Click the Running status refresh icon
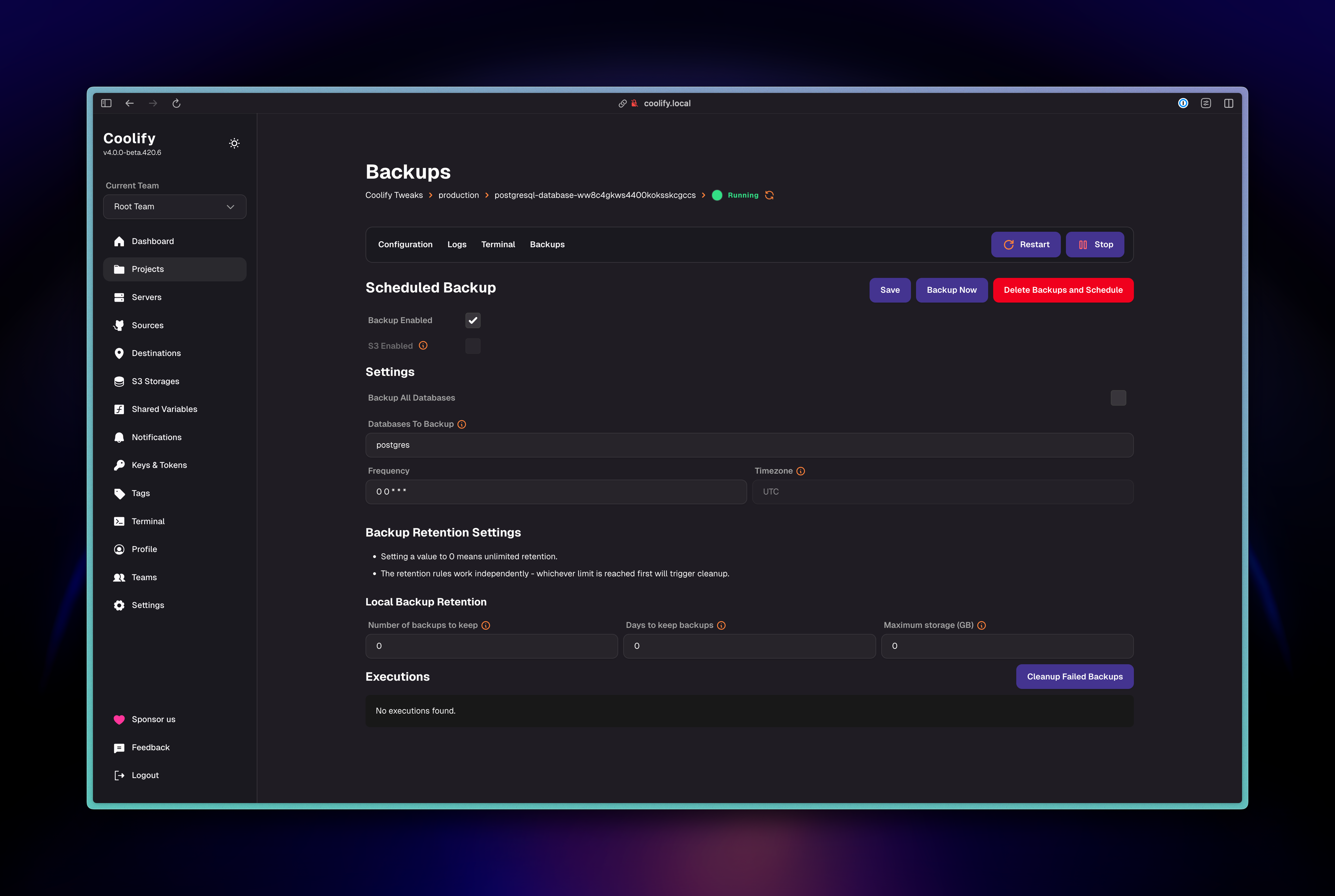 769,195
